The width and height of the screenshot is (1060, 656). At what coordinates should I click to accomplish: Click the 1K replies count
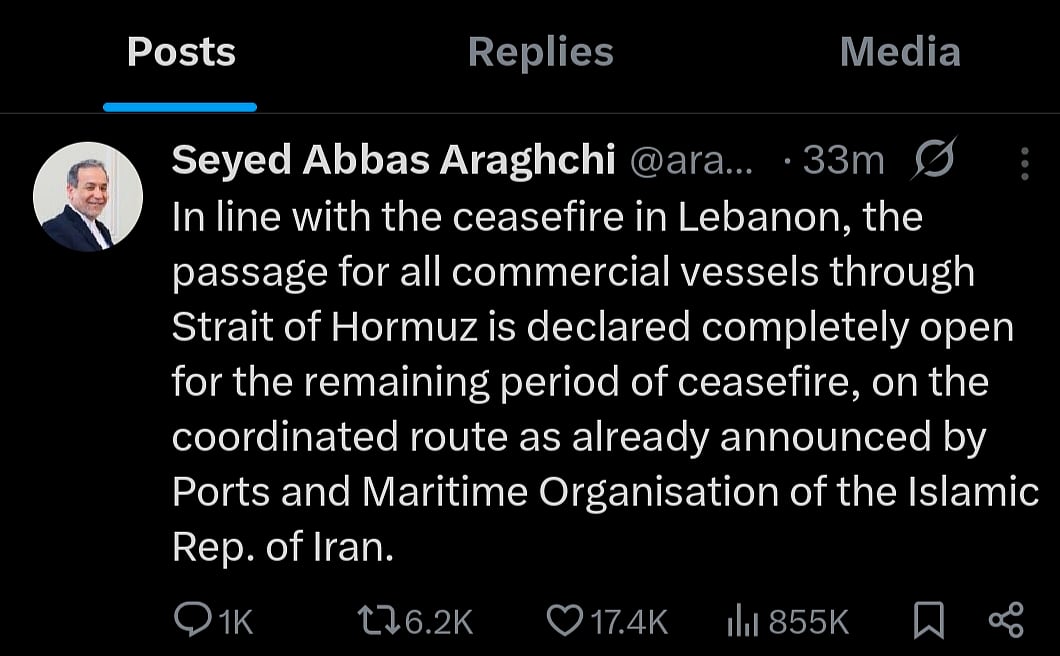(235, 623)
